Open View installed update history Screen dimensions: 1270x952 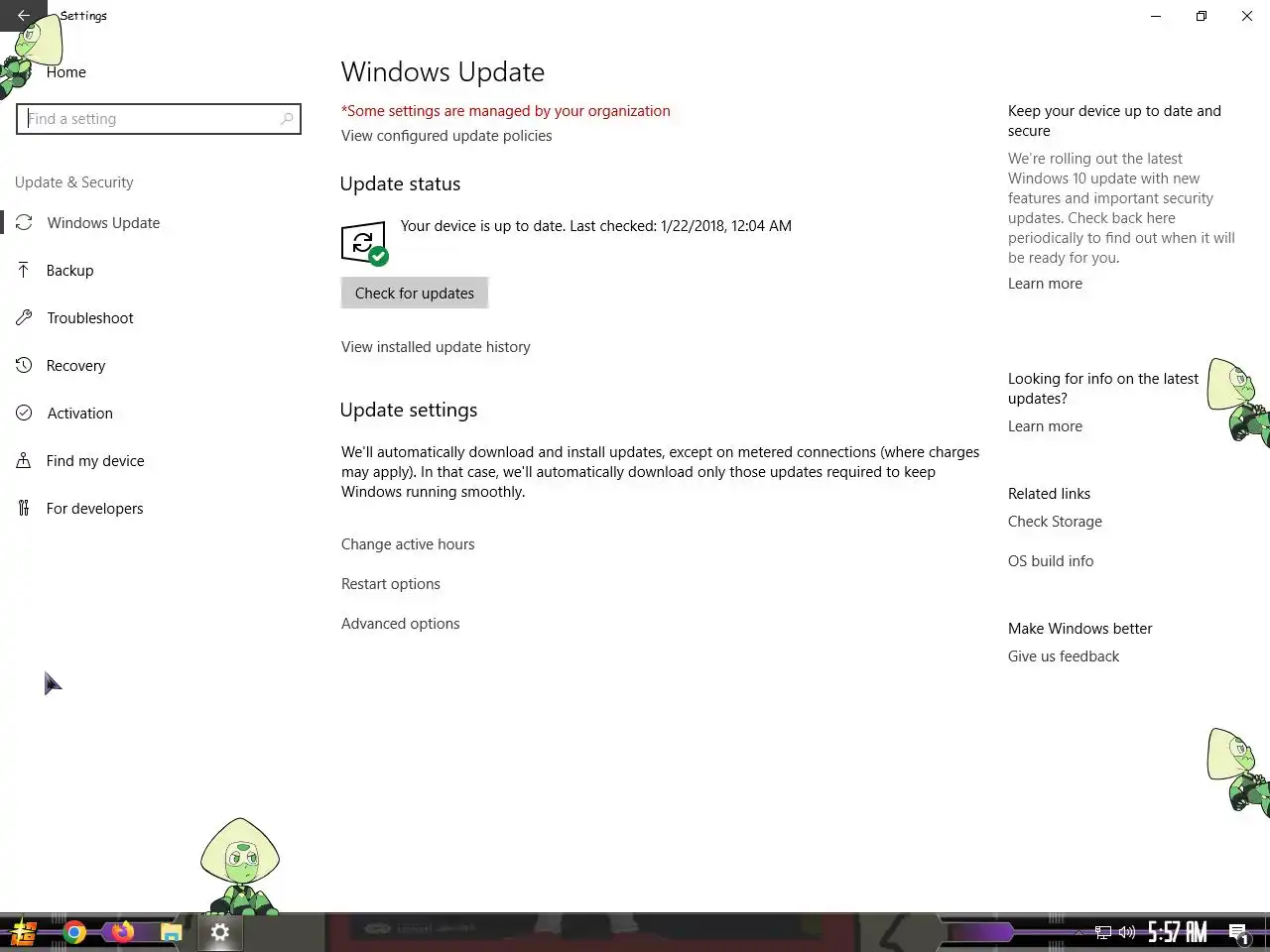pos(436,347)
